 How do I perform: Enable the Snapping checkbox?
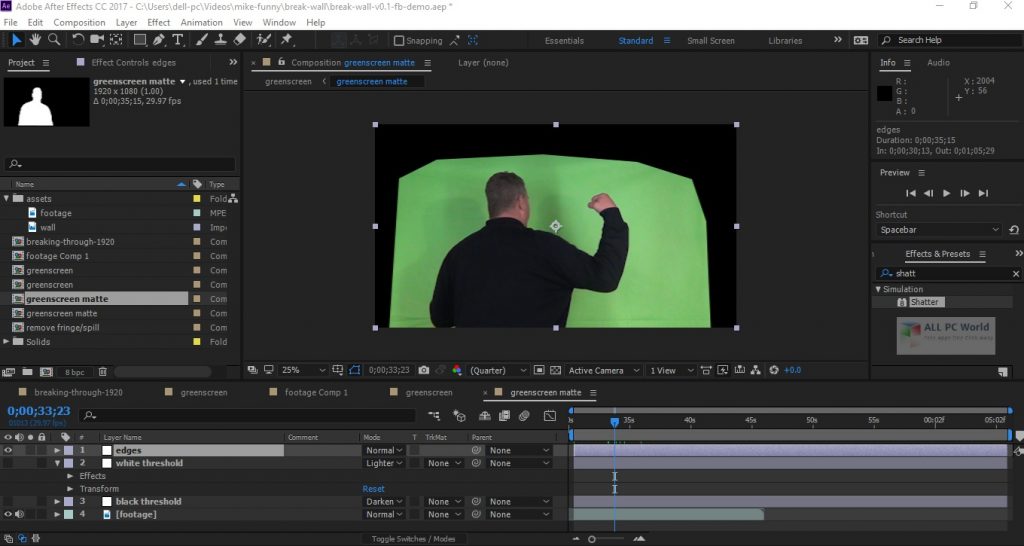[400, 41]
